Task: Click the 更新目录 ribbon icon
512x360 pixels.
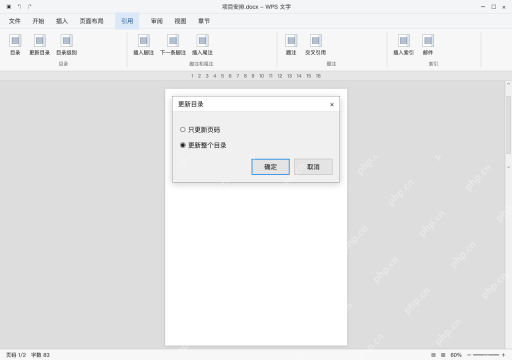Action: tap(40, 41)
